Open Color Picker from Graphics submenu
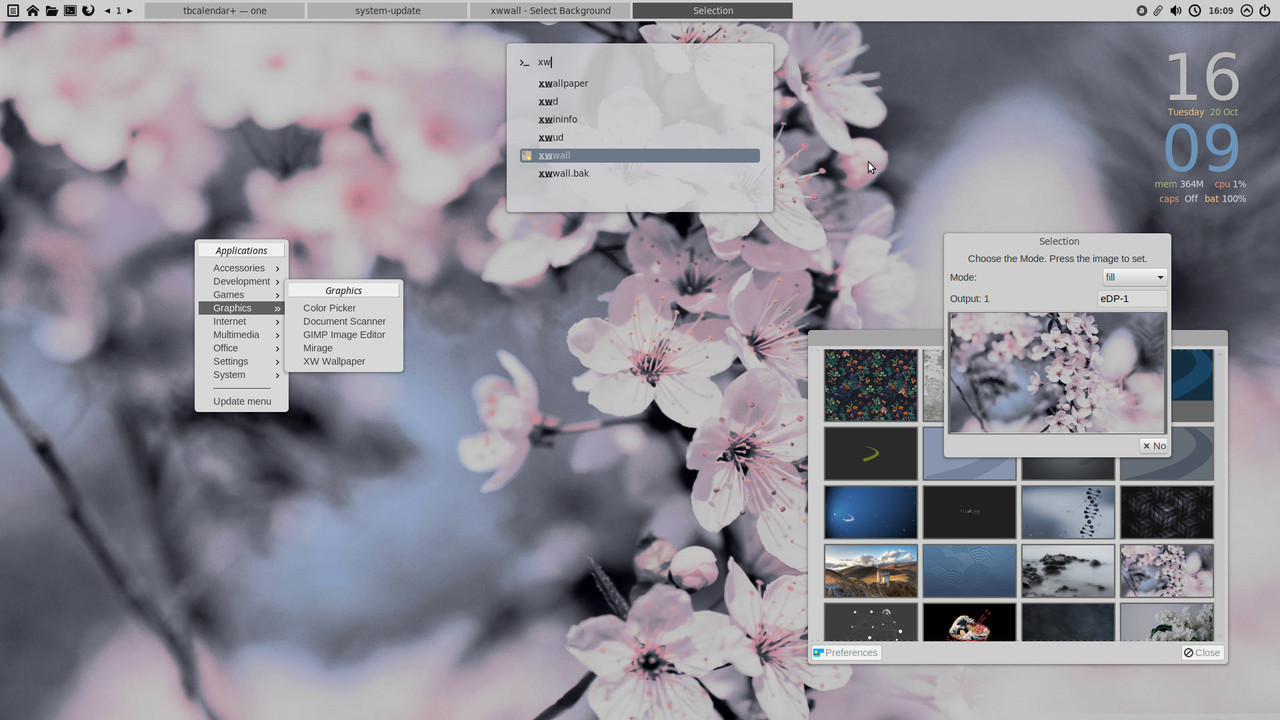1280x720 pixels. (x=344, y=308)
